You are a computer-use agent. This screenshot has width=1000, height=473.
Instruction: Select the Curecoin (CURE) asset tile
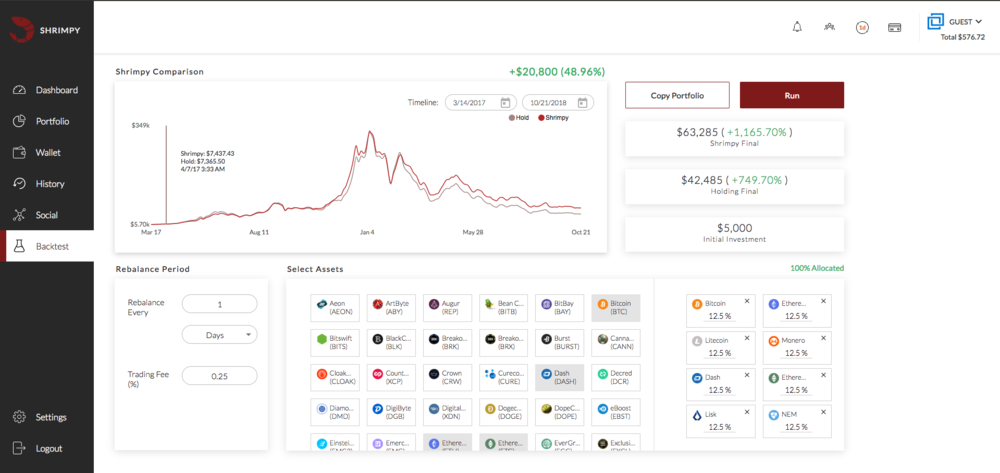tap(503, 377)
